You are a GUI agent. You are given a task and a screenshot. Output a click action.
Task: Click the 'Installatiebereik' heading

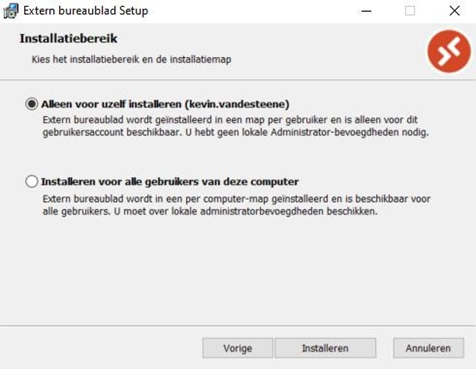(68, 38)
